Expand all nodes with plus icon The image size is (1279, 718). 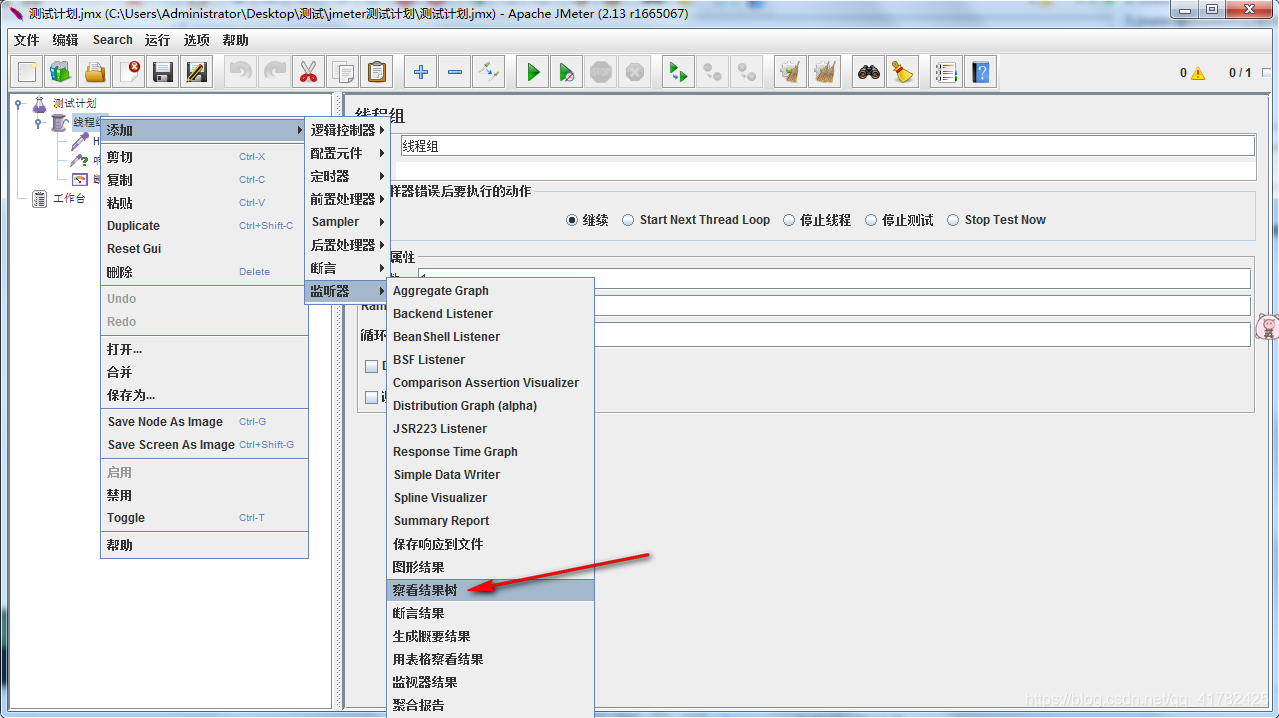421,72
